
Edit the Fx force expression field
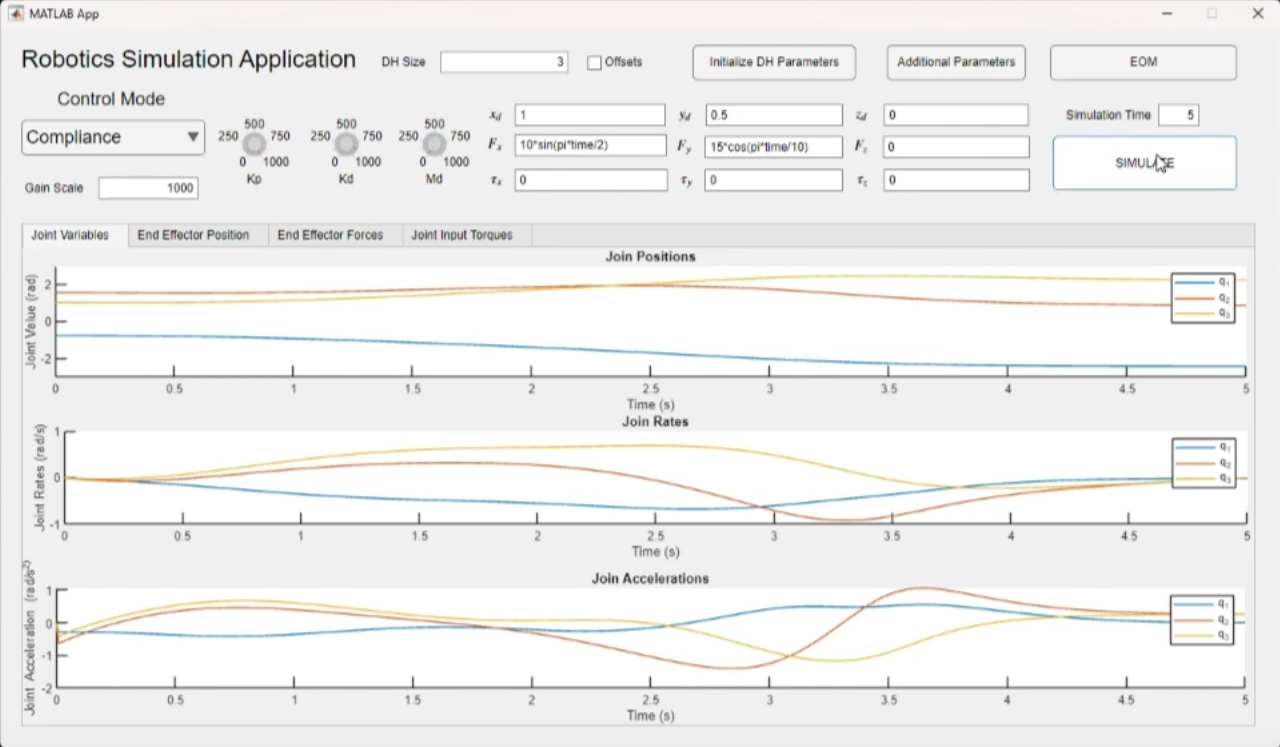pyautogui.click(x=590, y=146)
